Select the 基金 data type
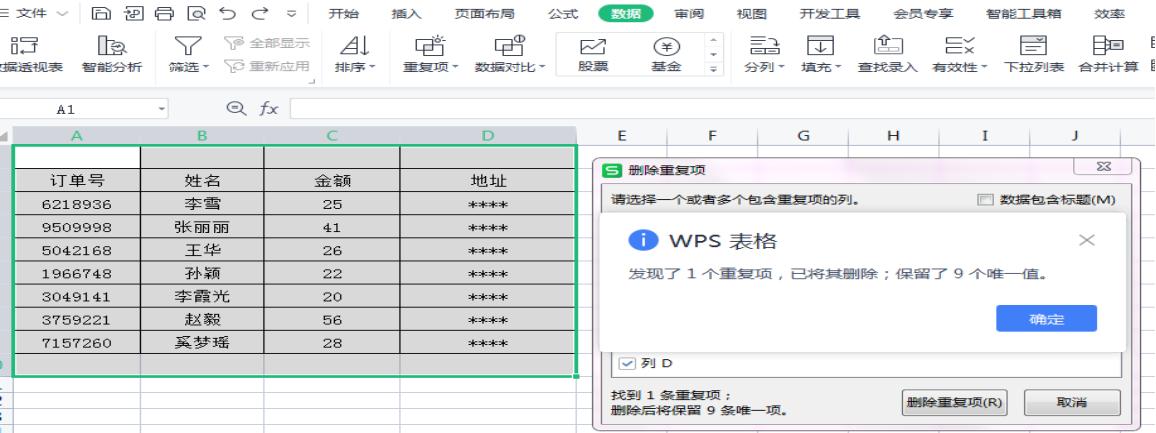 (666, 55)
